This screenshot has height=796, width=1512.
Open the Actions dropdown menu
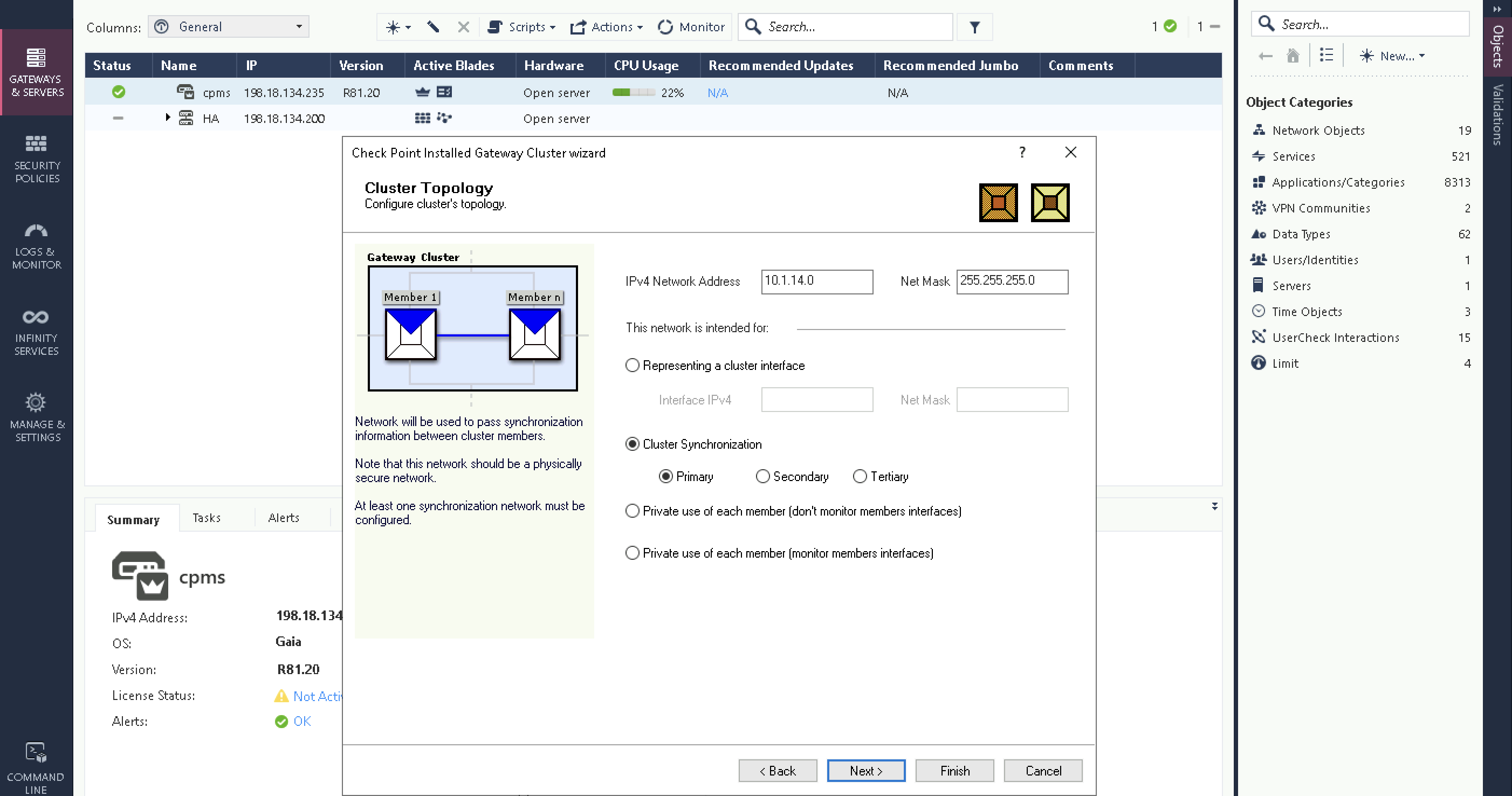pyautogui.click(x=607, y=27)
